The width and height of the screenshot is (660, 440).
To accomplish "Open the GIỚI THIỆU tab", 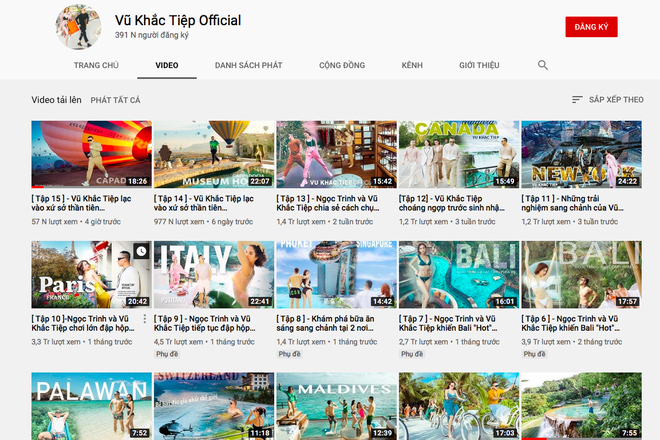I will click(x=479, y=65).
